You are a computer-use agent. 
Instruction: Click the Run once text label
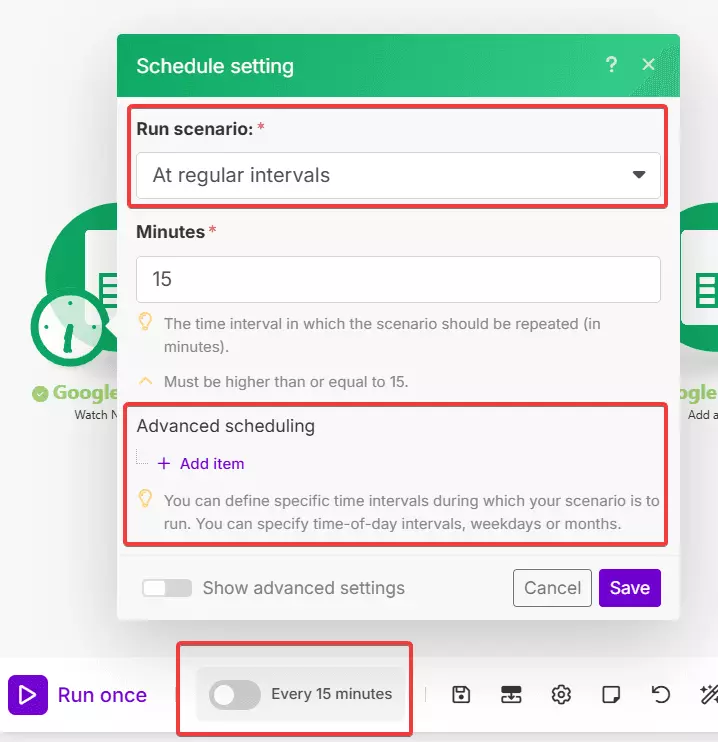click(102, 695)
